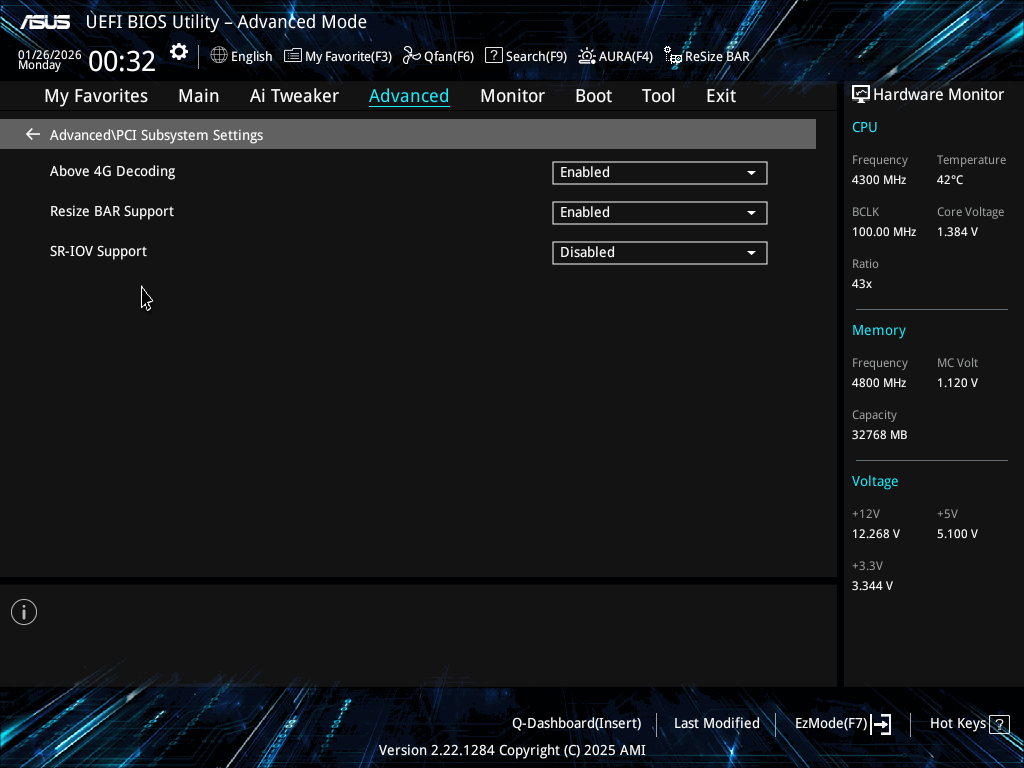Click the info circle icon
This screenshot has height=768, width=1024.
(x=24, y=612)
